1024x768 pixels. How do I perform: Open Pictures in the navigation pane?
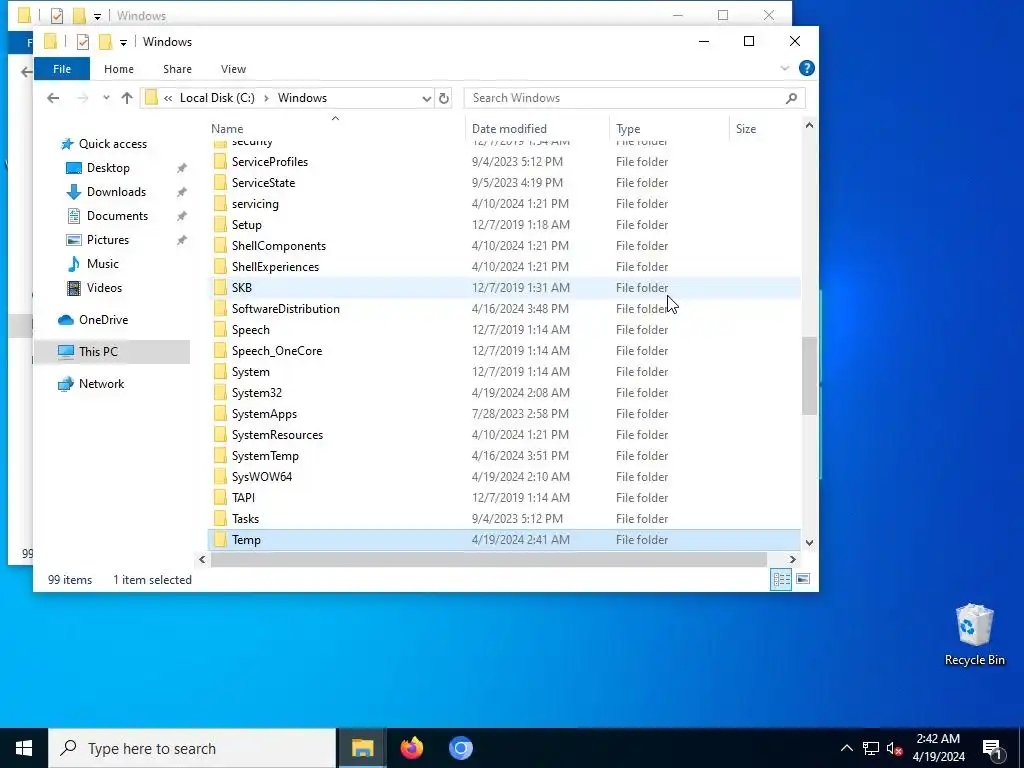point(107,240)
